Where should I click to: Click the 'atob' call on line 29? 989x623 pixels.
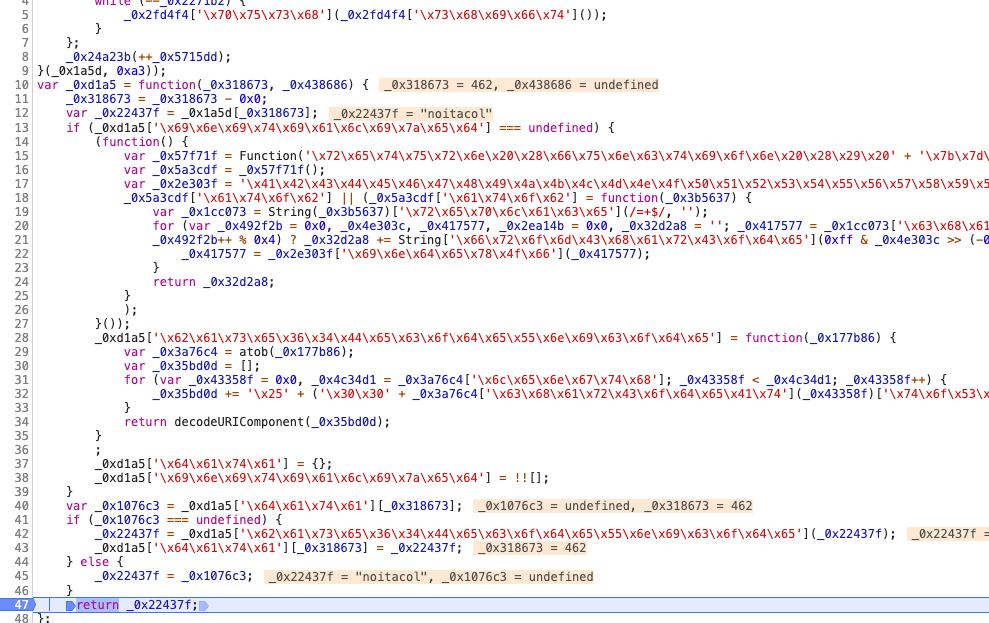[253, 352]
